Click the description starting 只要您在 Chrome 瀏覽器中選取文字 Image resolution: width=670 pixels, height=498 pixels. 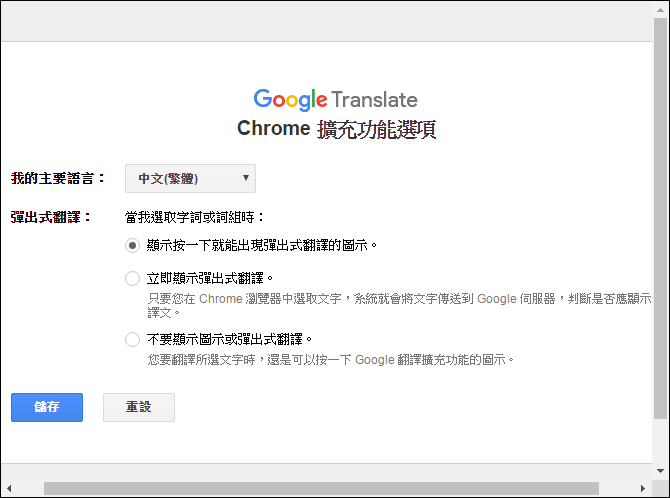(x=399, y=305)
